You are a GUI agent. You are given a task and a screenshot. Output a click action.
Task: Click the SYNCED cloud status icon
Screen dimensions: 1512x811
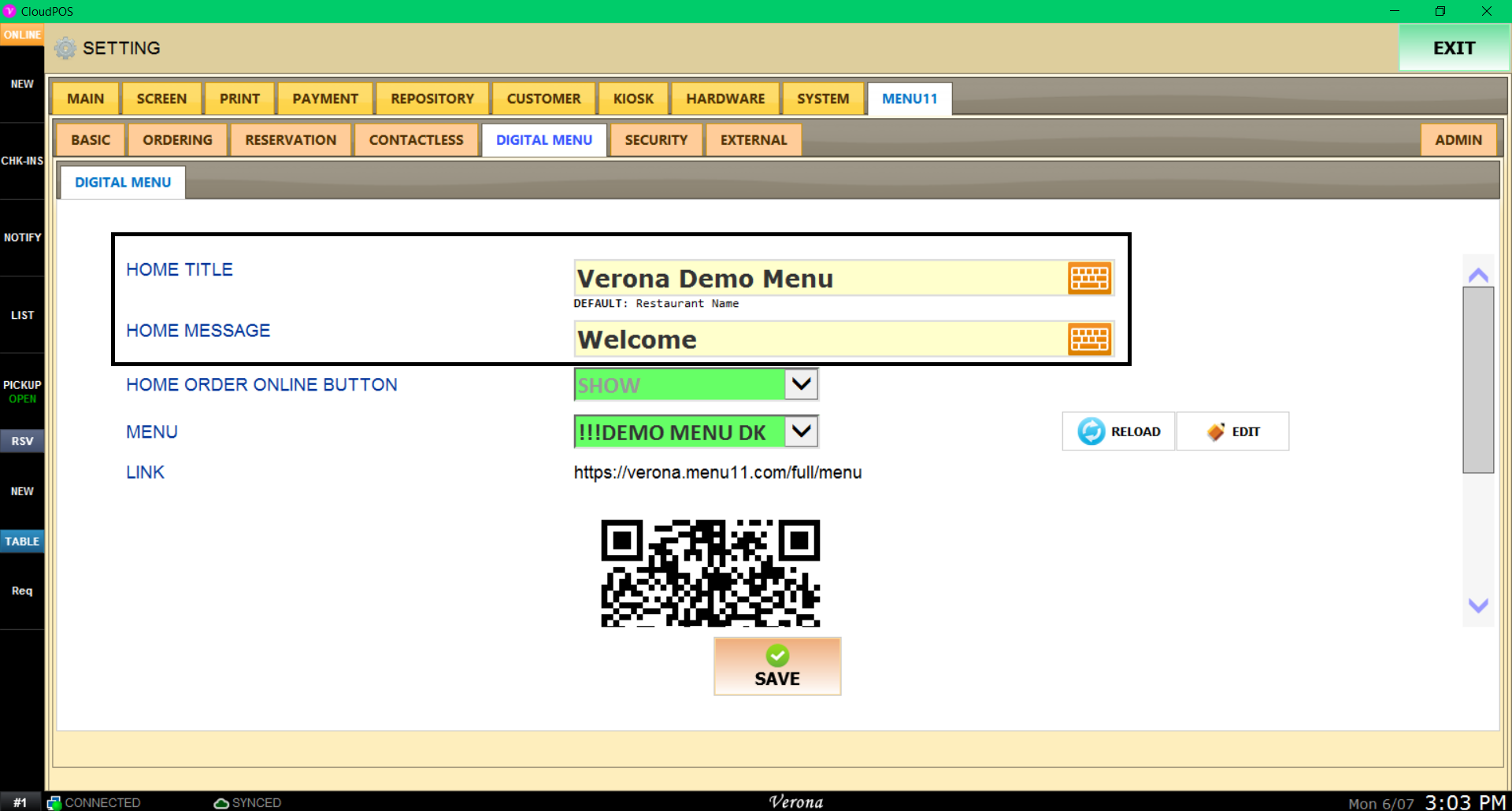click(221, 802)
